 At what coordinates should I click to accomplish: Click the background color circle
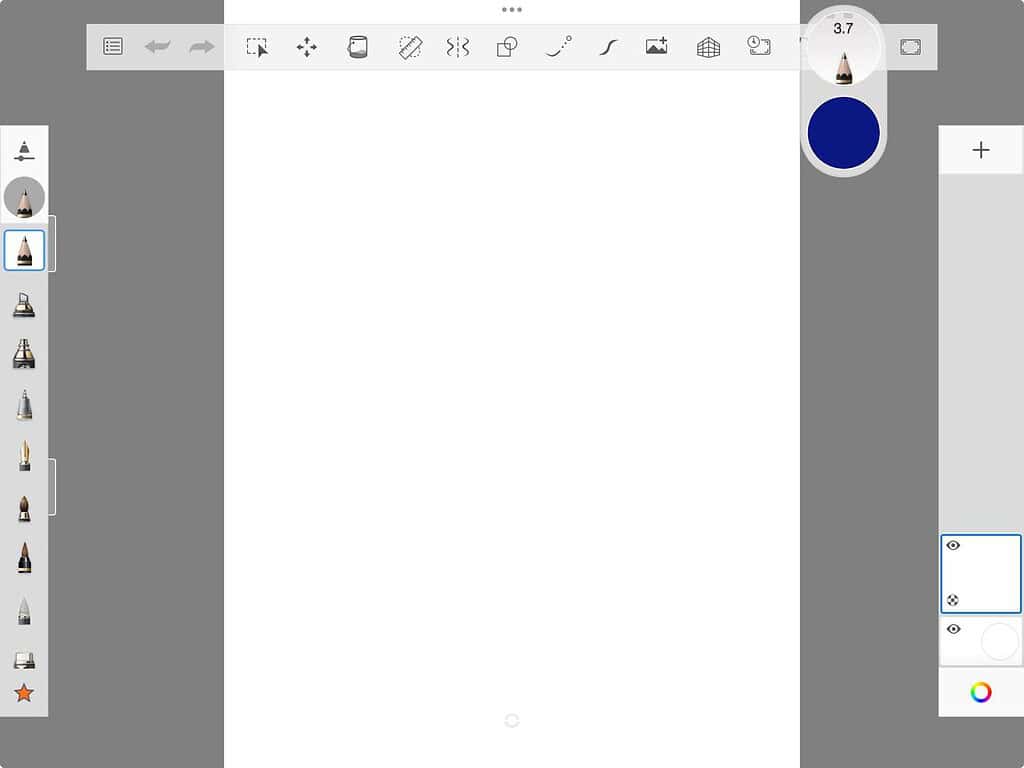1000,641
